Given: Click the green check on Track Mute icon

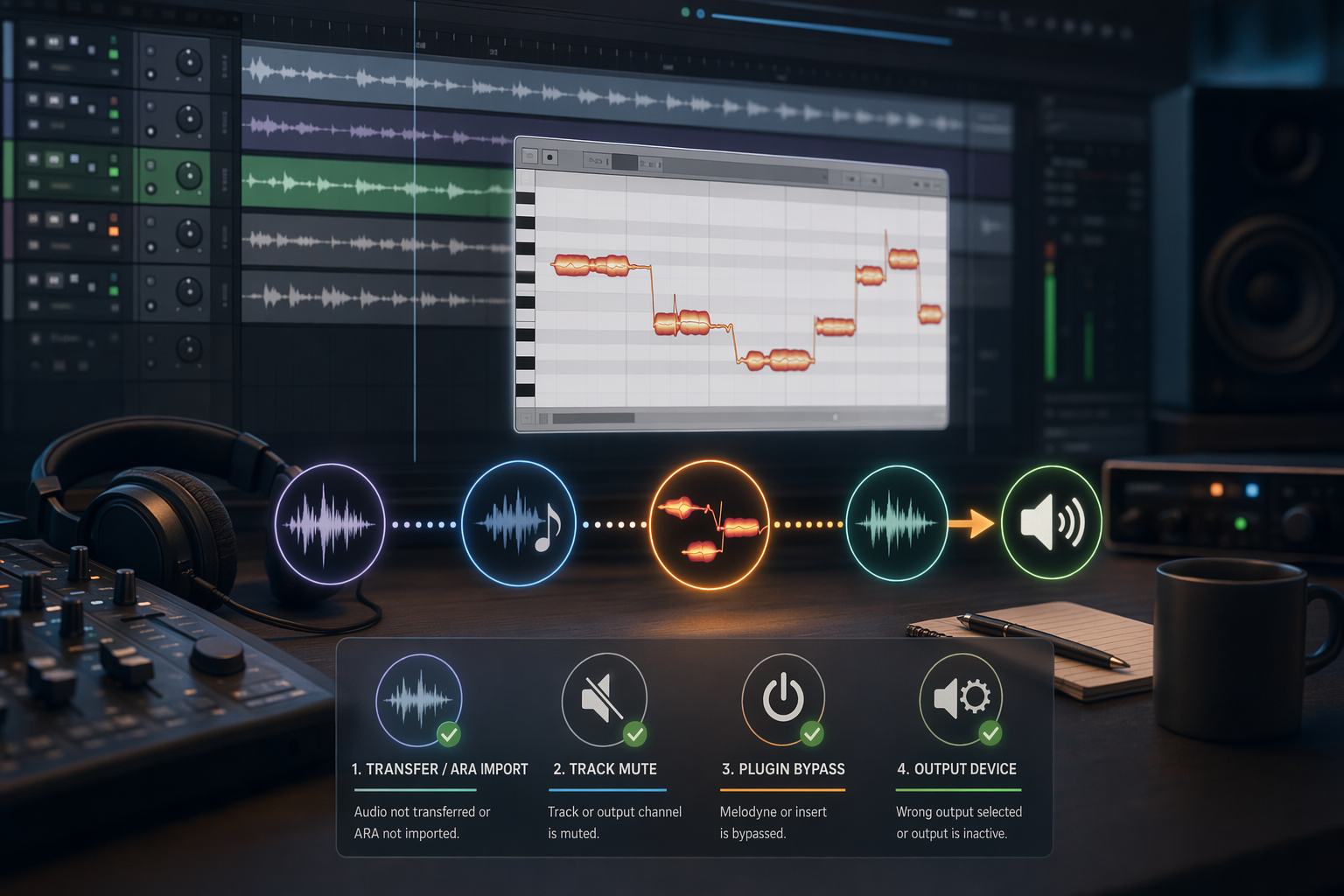Looking at the screenshot, I should [634, 734].
